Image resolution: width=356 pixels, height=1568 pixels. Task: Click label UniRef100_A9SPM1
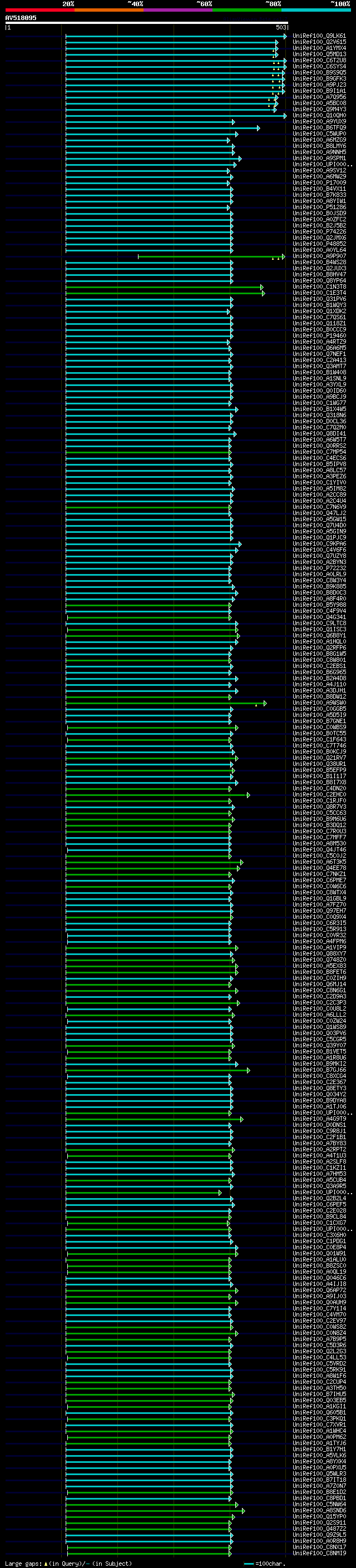[x=319, y=159]
